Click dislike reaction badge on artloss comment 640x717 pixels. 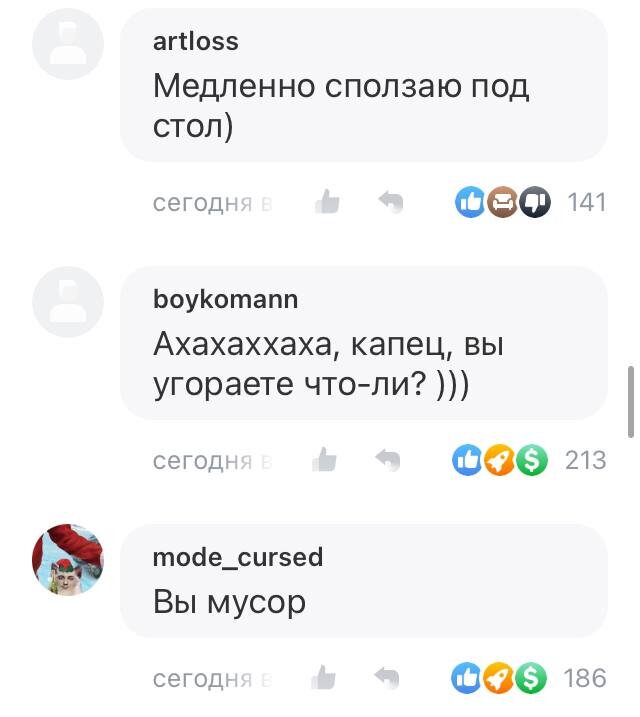535,202
